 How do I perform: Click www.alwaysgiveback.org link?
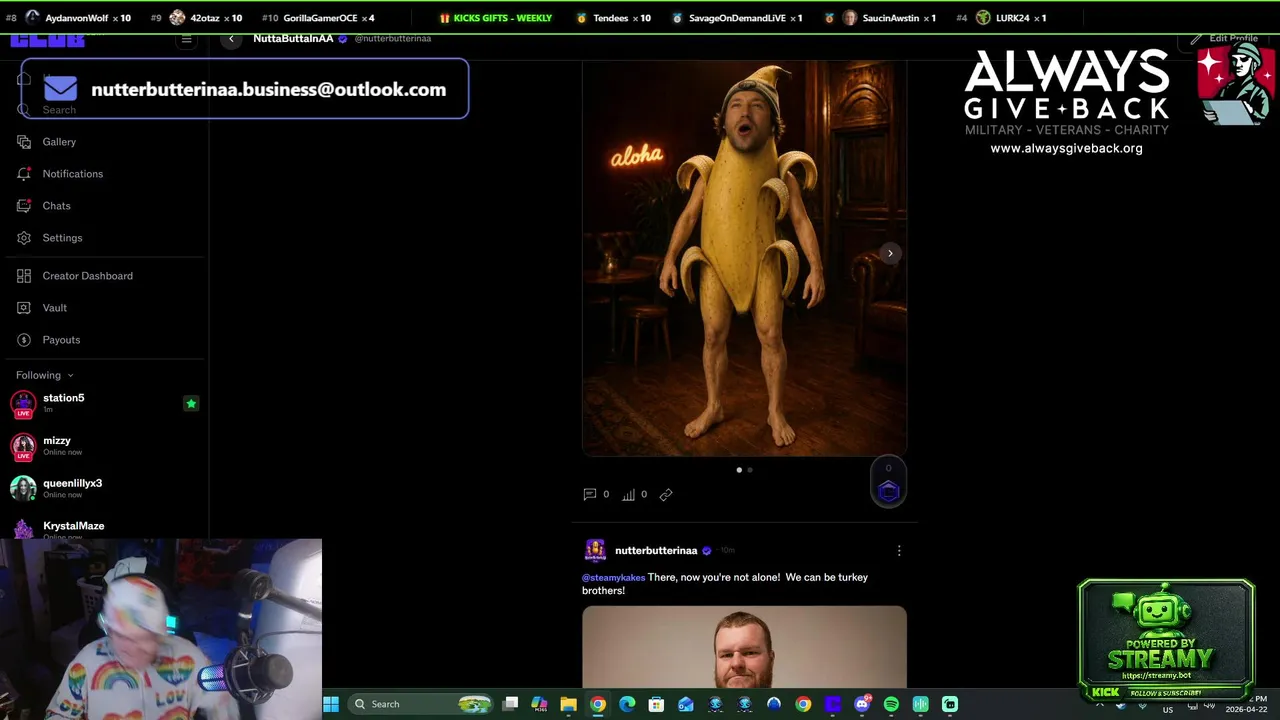(1066, 148)
